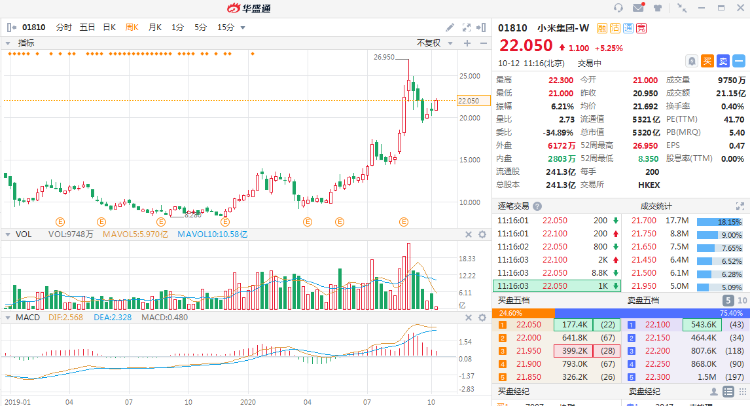Click the 买盘五档 header

(513, 300)
